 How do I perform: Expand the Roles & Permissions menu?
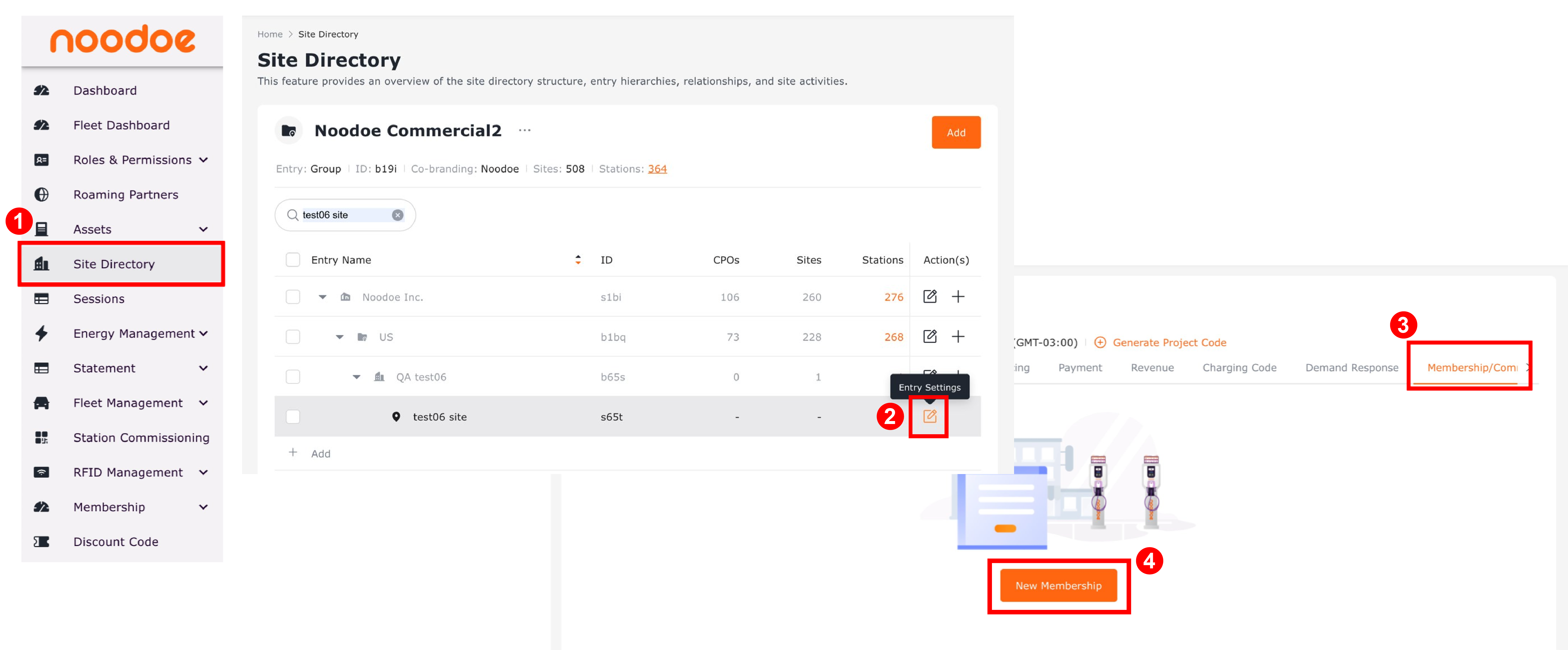pos(203,160)
